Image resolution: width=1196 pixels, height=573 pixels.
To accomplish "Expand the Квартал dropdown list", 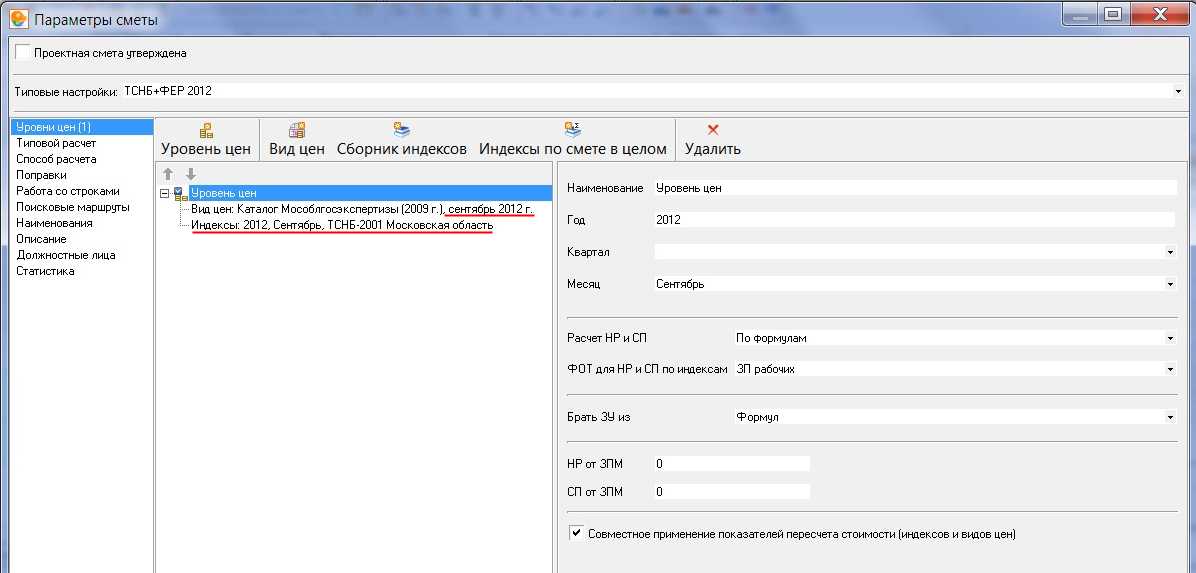I will tap(1170, 253).
